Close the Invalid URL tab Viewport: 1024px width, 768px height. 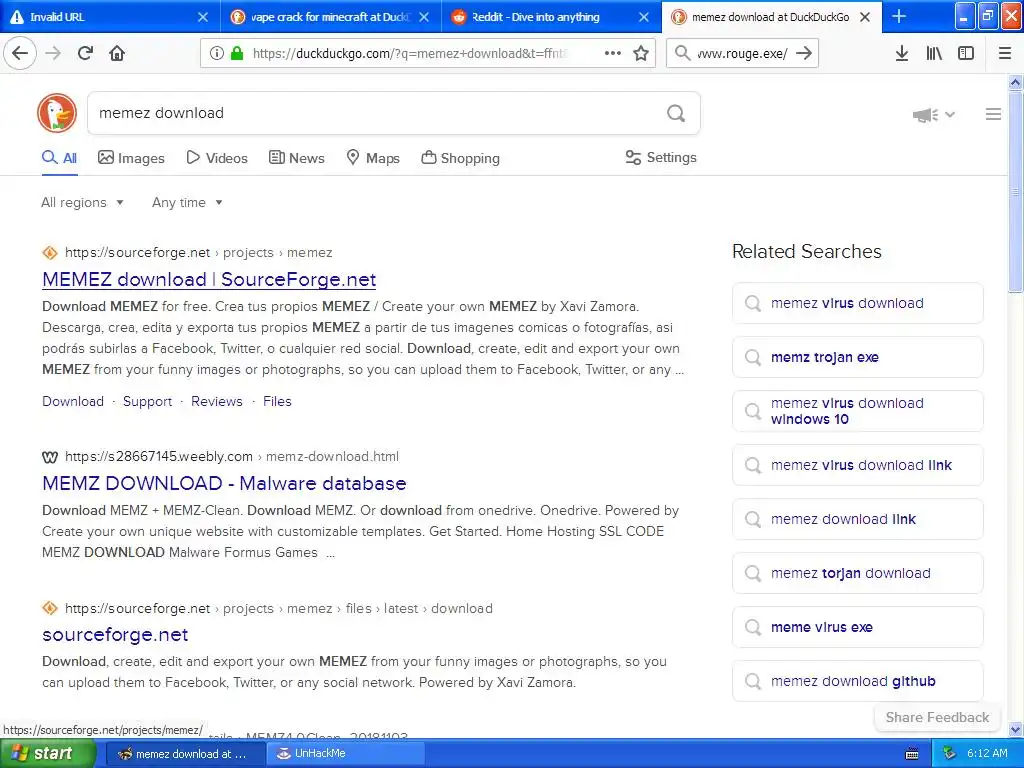pyautogui.click(x=203, y=17)
